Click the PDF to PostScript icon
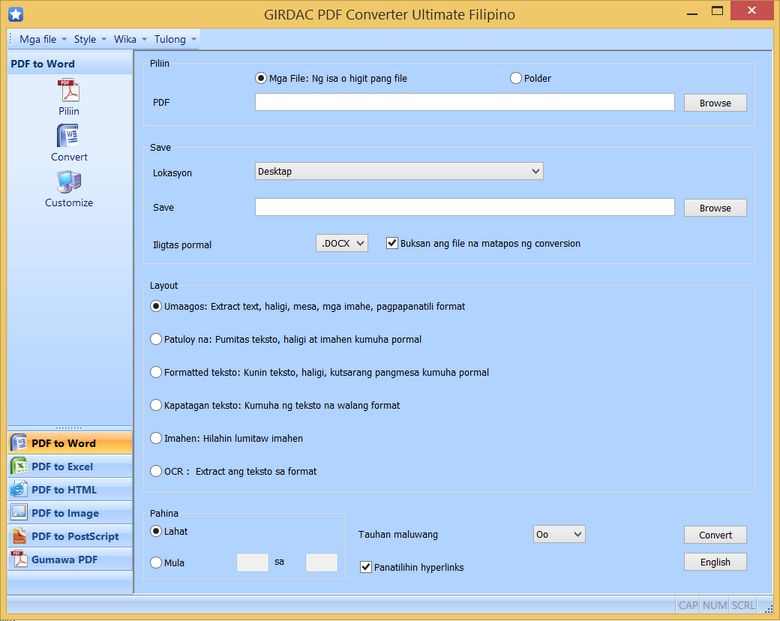The width and height of the screenshot is (780, 621). 18,536
